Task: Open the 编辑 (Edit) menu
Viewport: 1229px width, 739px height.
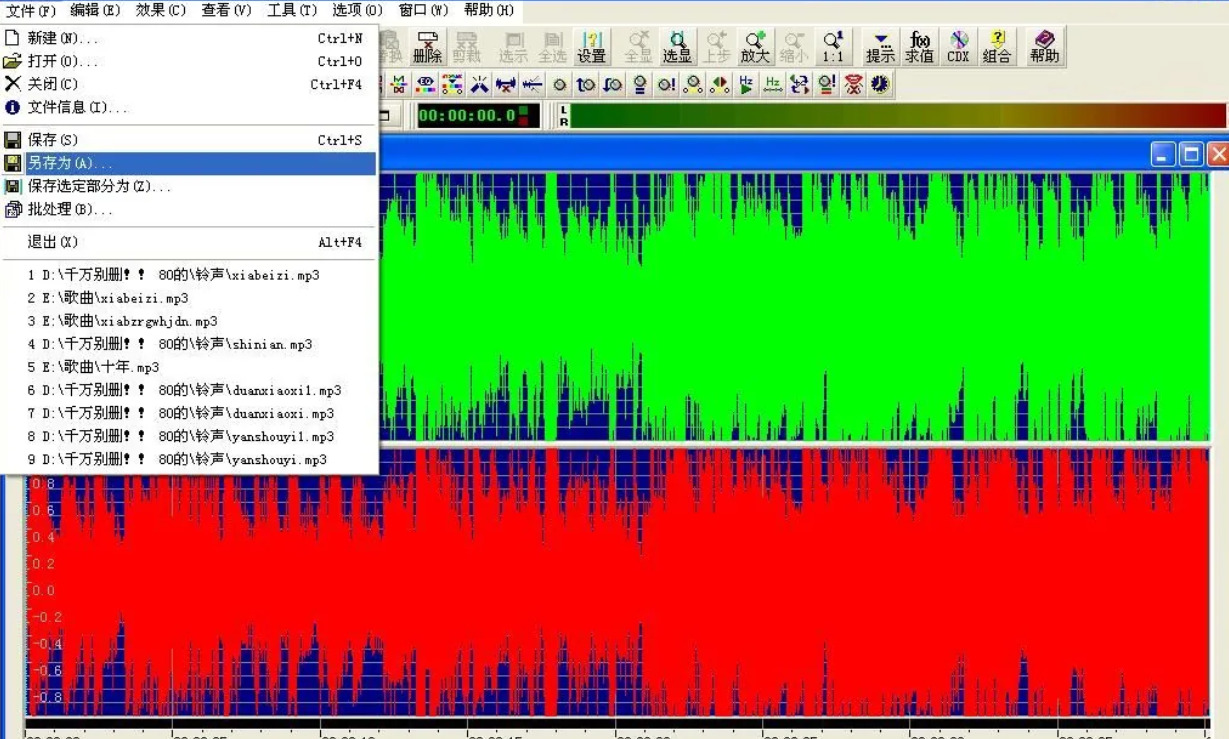Action: (x=95, y=10)
